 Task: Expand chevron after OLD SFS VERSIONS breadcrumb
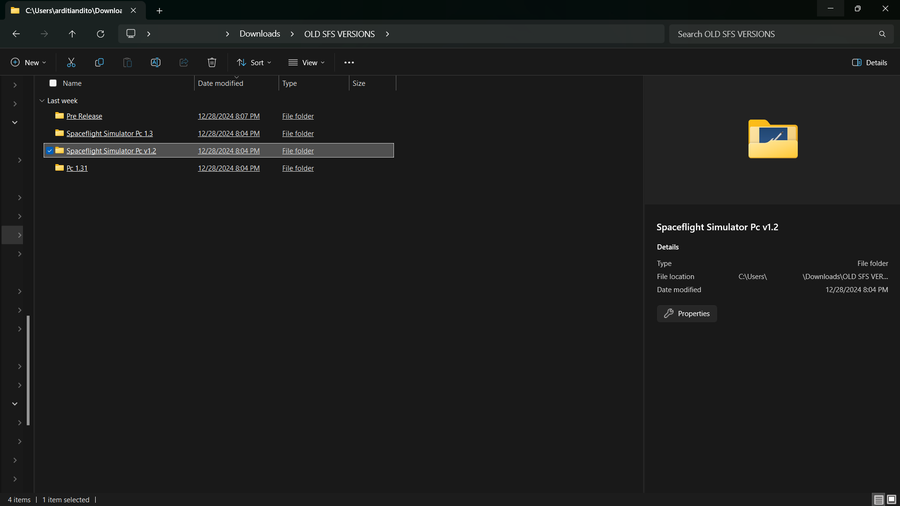point(387,34)
